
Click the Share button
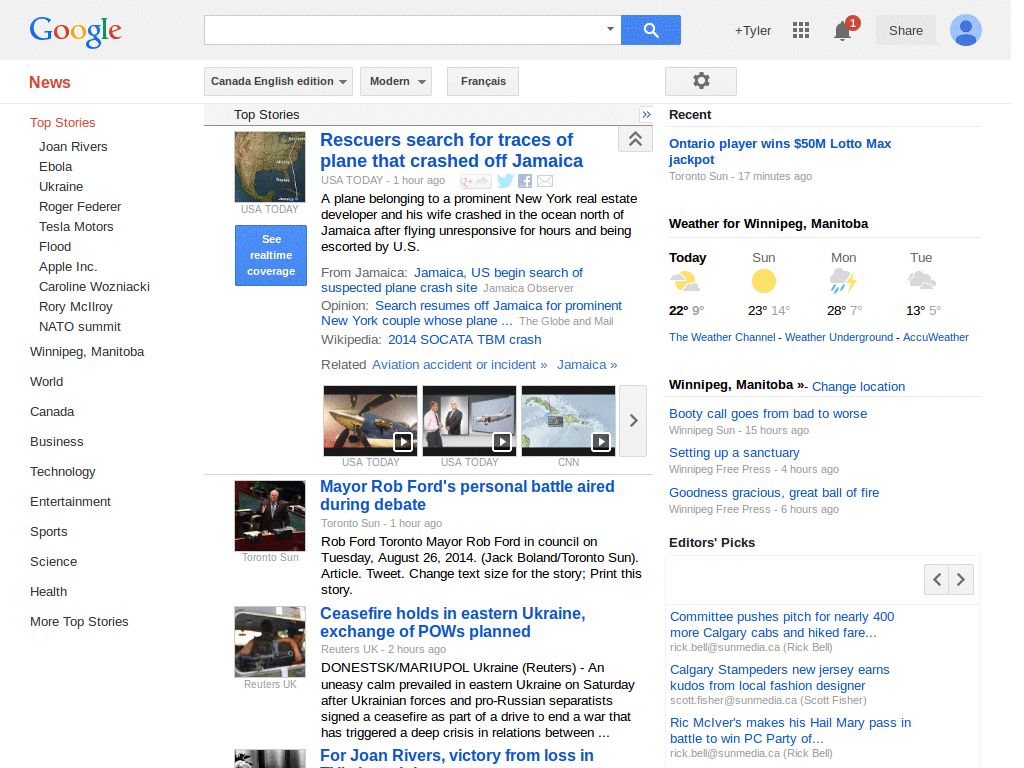906,31
